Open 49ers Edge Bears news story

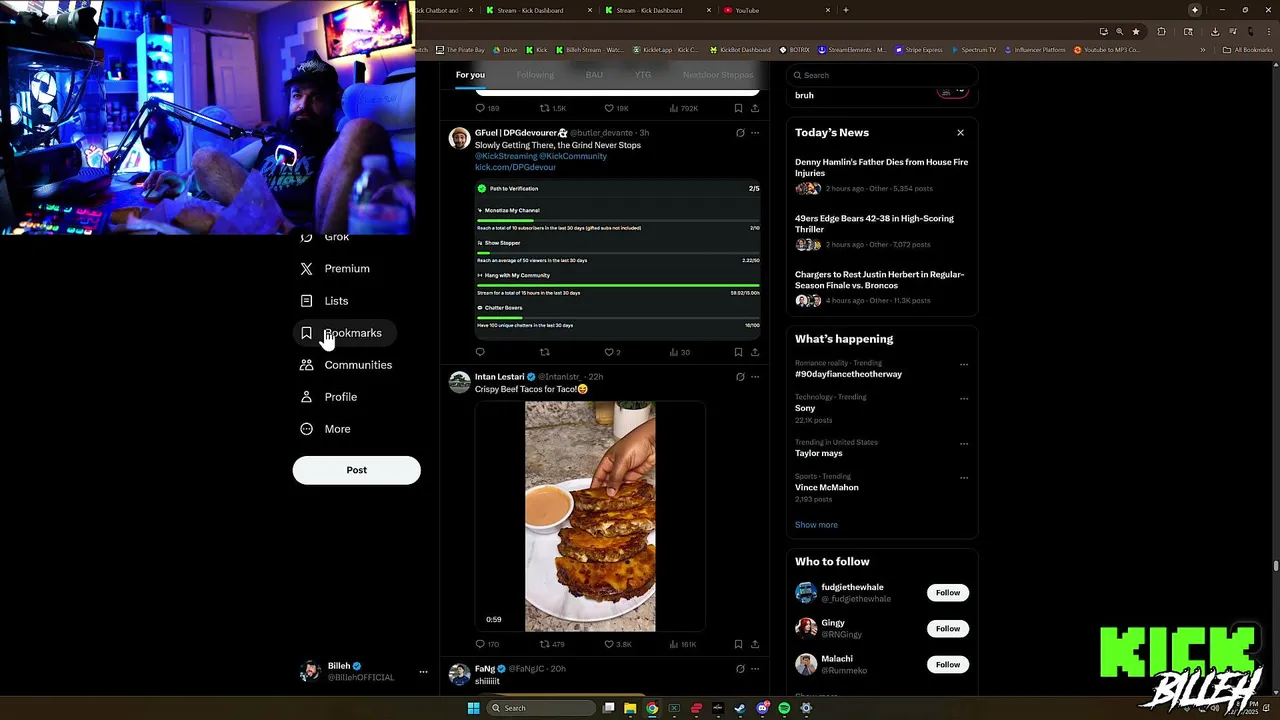pos(874,224)
